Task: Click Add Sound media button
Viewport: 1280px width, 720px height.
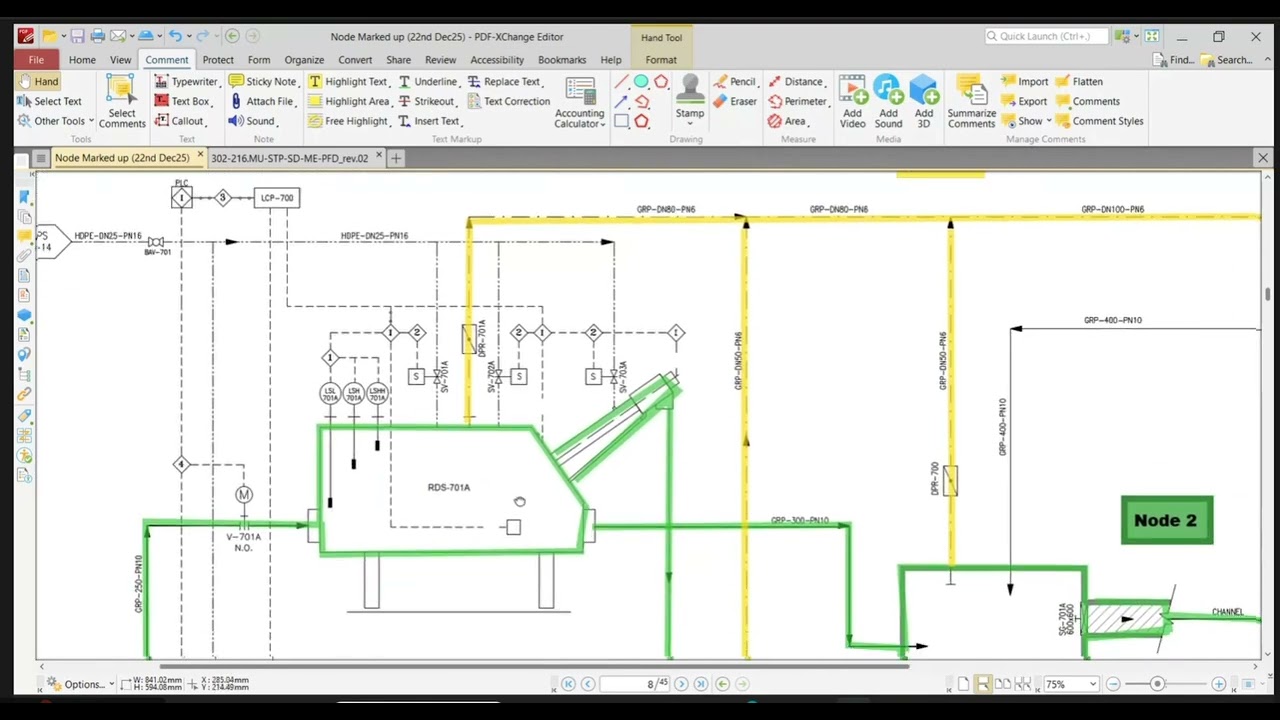Action: 888,102
